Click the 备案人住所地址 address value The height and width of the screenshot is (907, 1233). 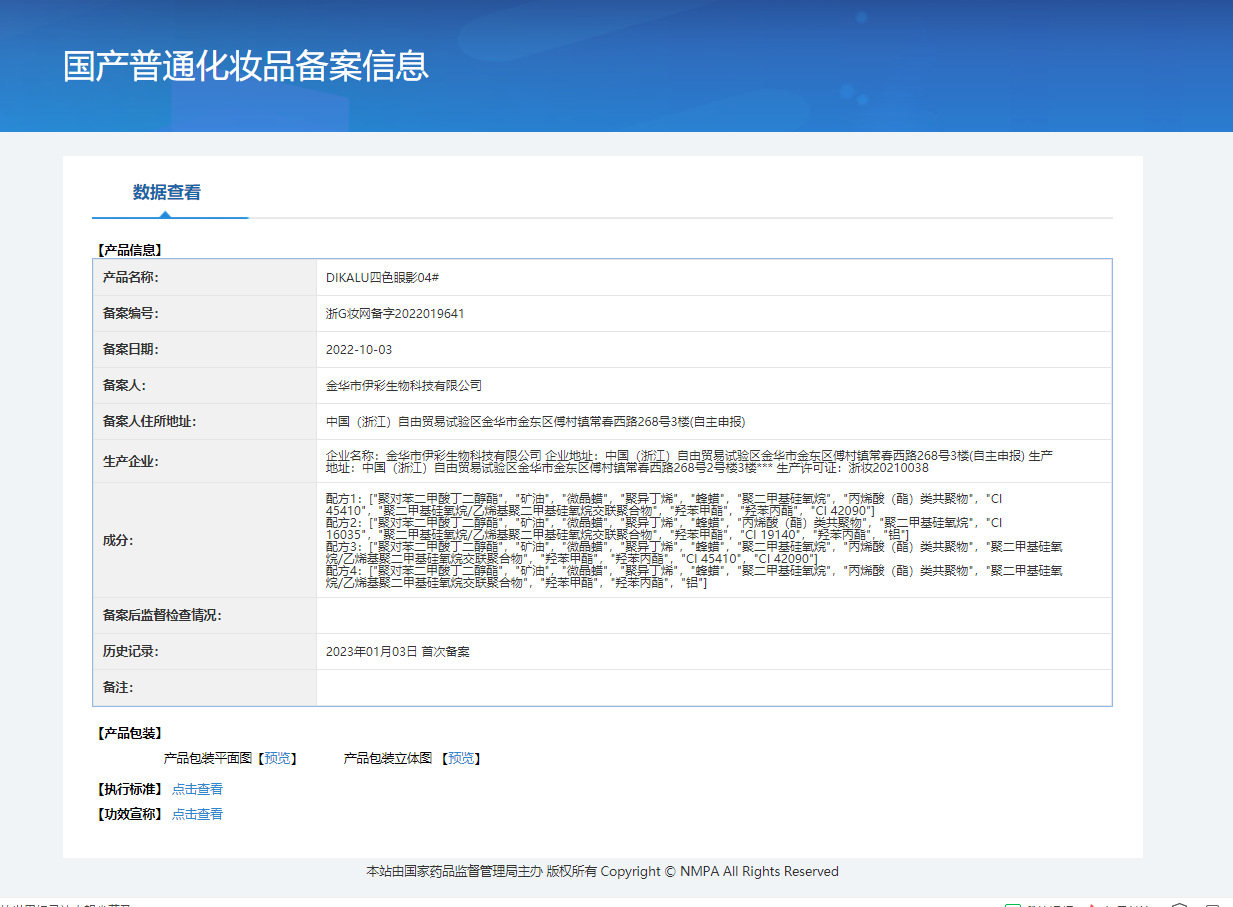click(536, 421)
